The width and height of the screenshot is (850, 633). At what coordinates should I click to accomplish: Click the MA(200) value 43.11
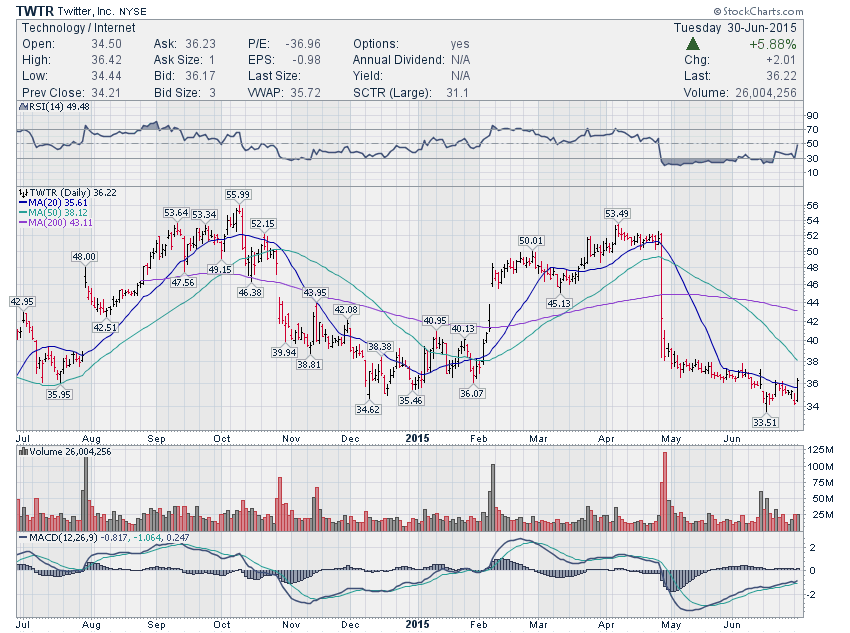pos(81,222)
